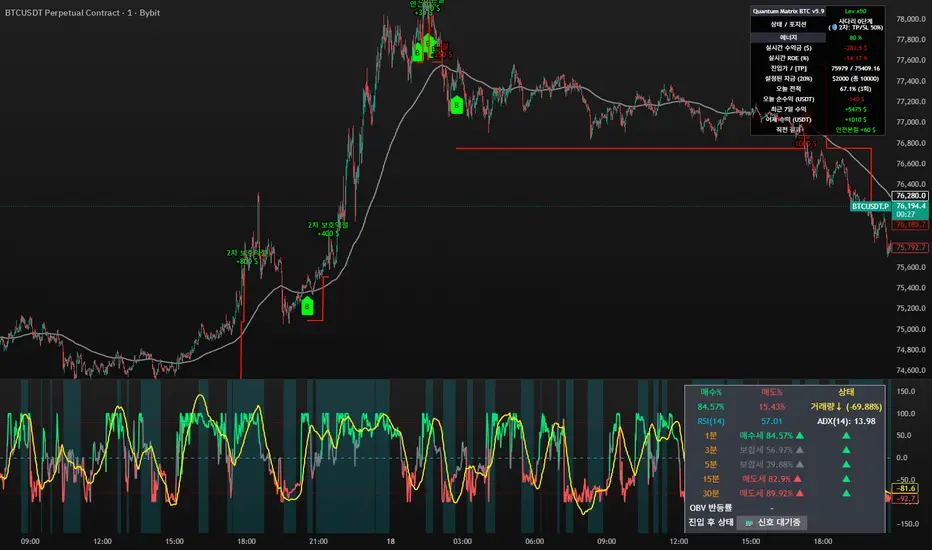
Task: Click the red 76,189.7 price label
Action: pyautogui.click(x=911, y=225)
